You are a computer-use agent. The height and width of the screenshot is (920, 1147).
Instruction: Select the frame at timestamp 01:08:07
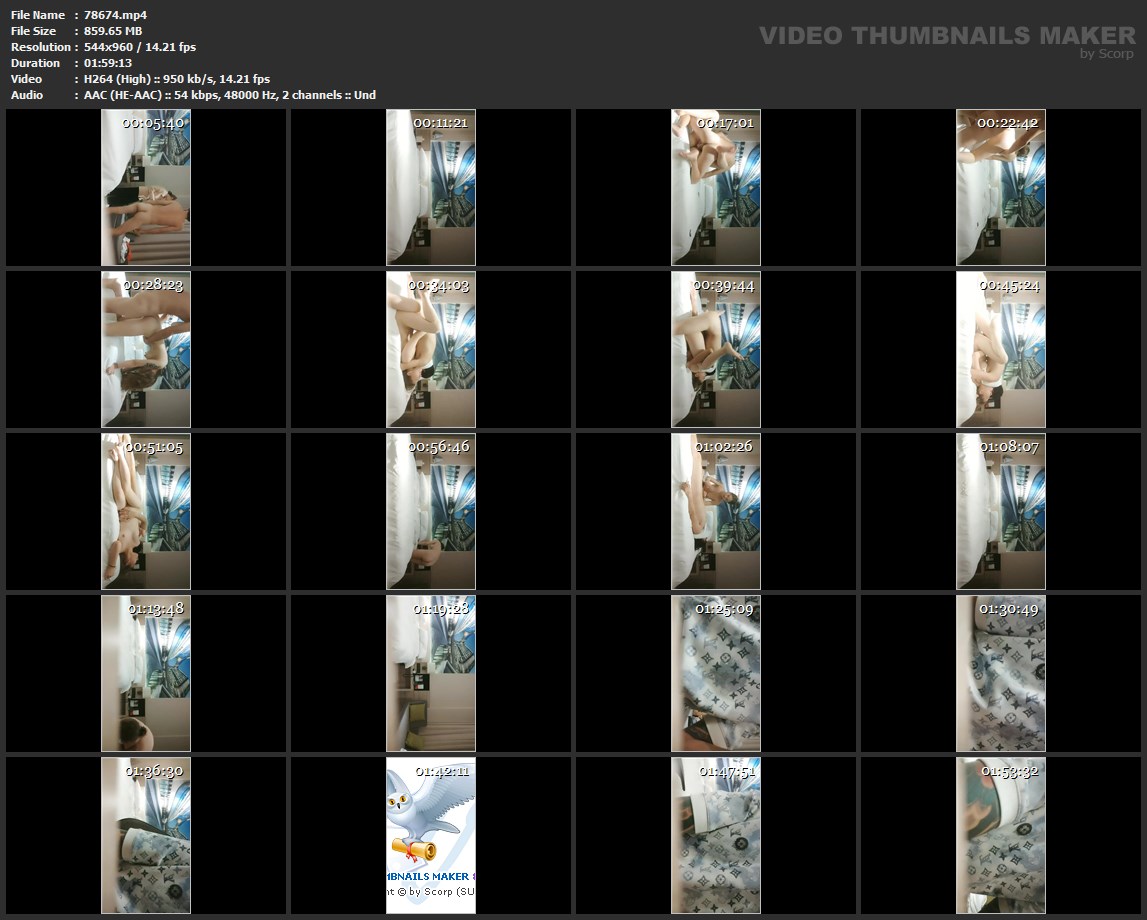pos(1001,511)
